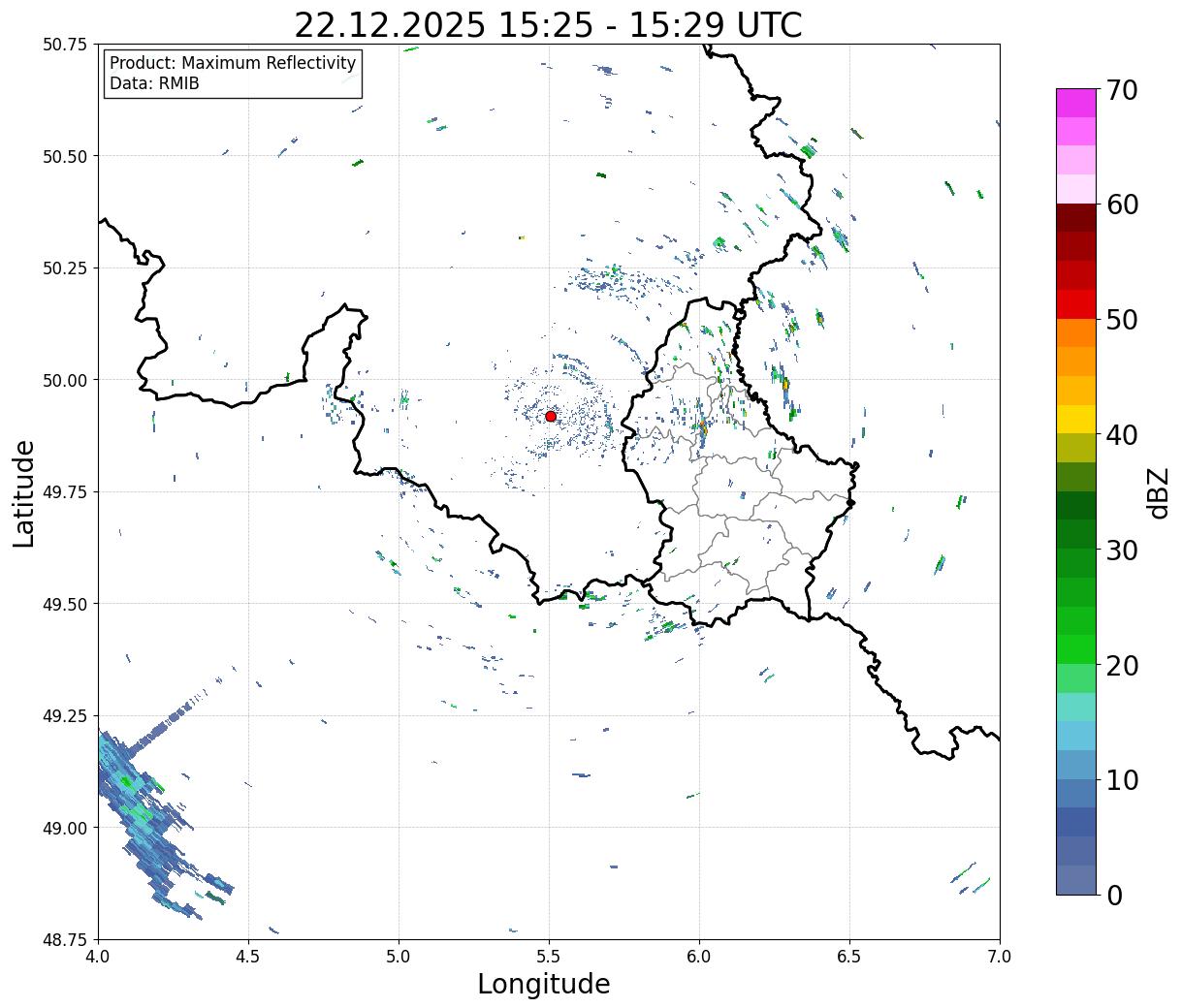Click the colorbar tick label 30
The image size is (1182, 1008).
point(1122,551)
